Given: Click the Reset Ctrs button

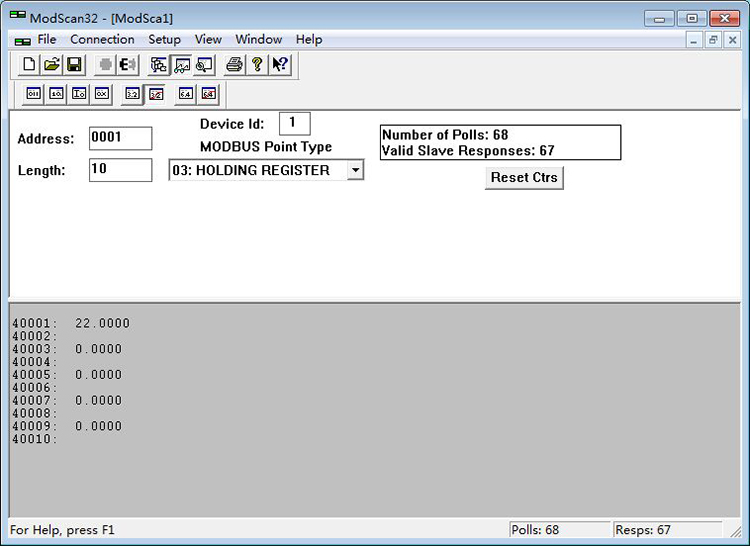Looking at the screenshot, I should point(524,178).
